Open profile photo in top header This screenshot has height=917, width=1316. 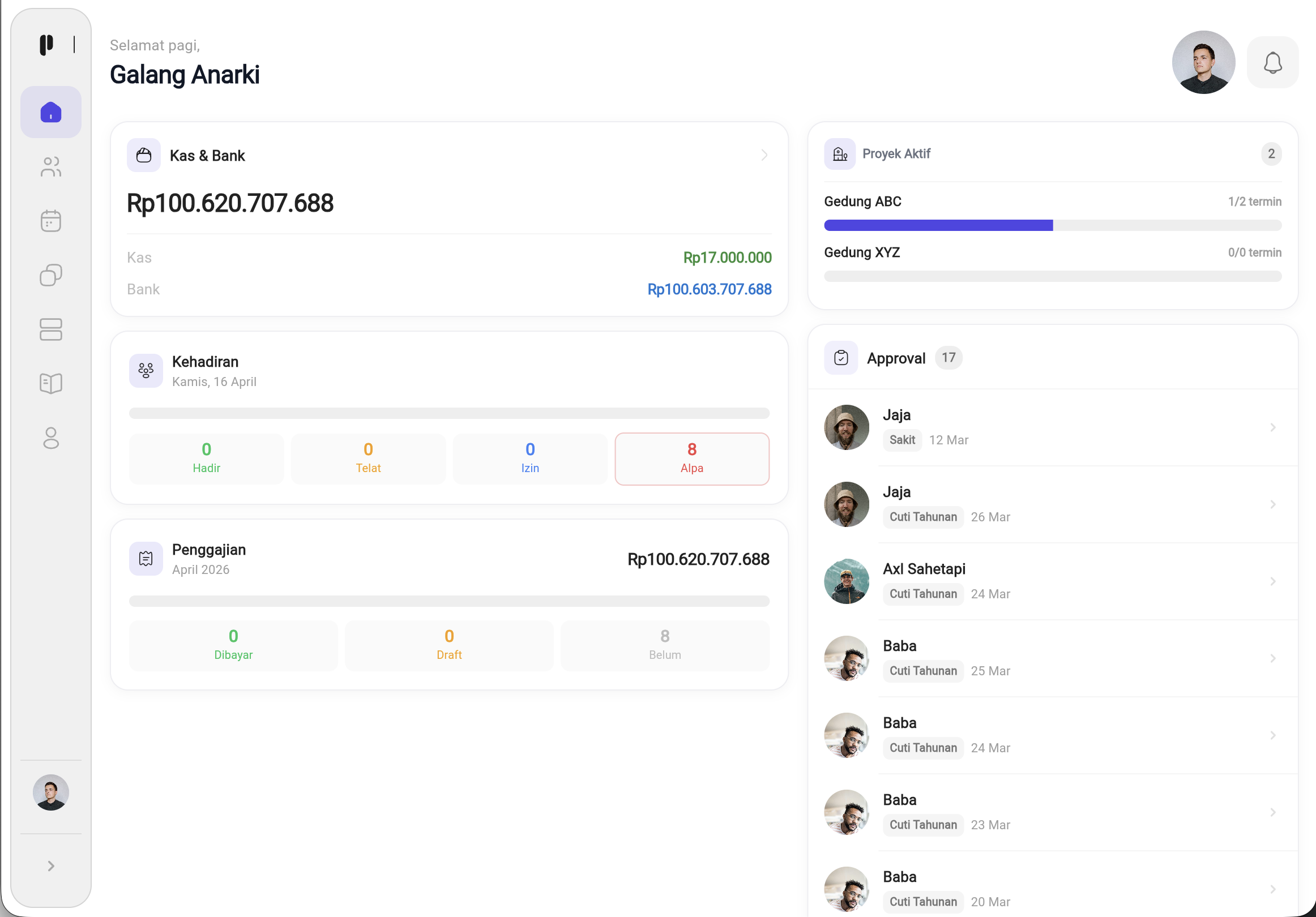[x=1203, y=62]
